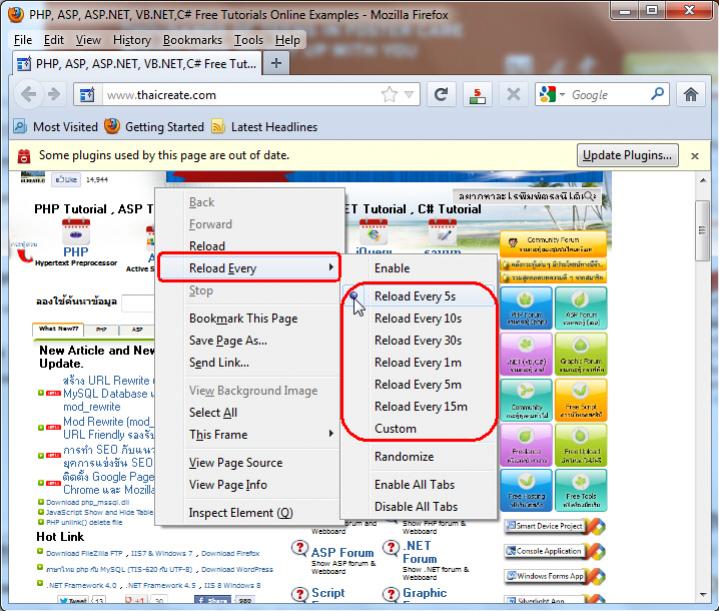The width and height of the screenshot is (719, 611).
Task: Open the View menu
Action: click(88, 40)
